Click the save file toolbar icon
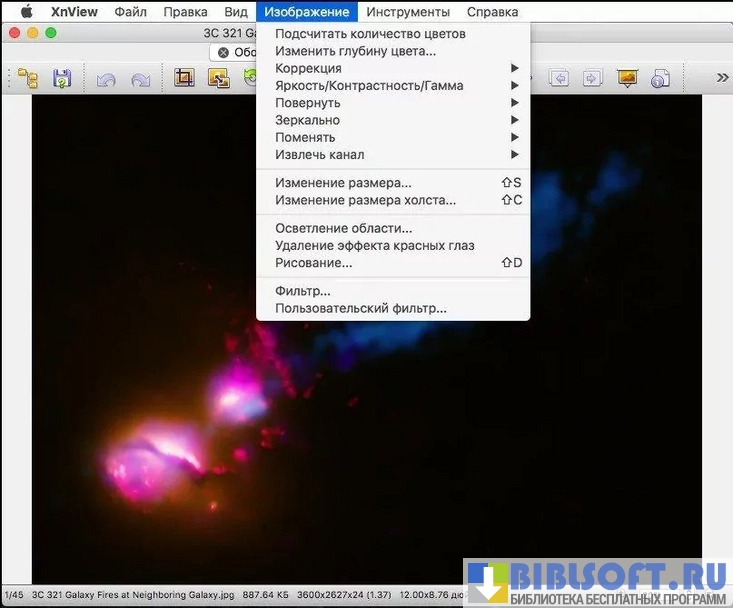This screenshot has width=733, height=608. (62, 78)
